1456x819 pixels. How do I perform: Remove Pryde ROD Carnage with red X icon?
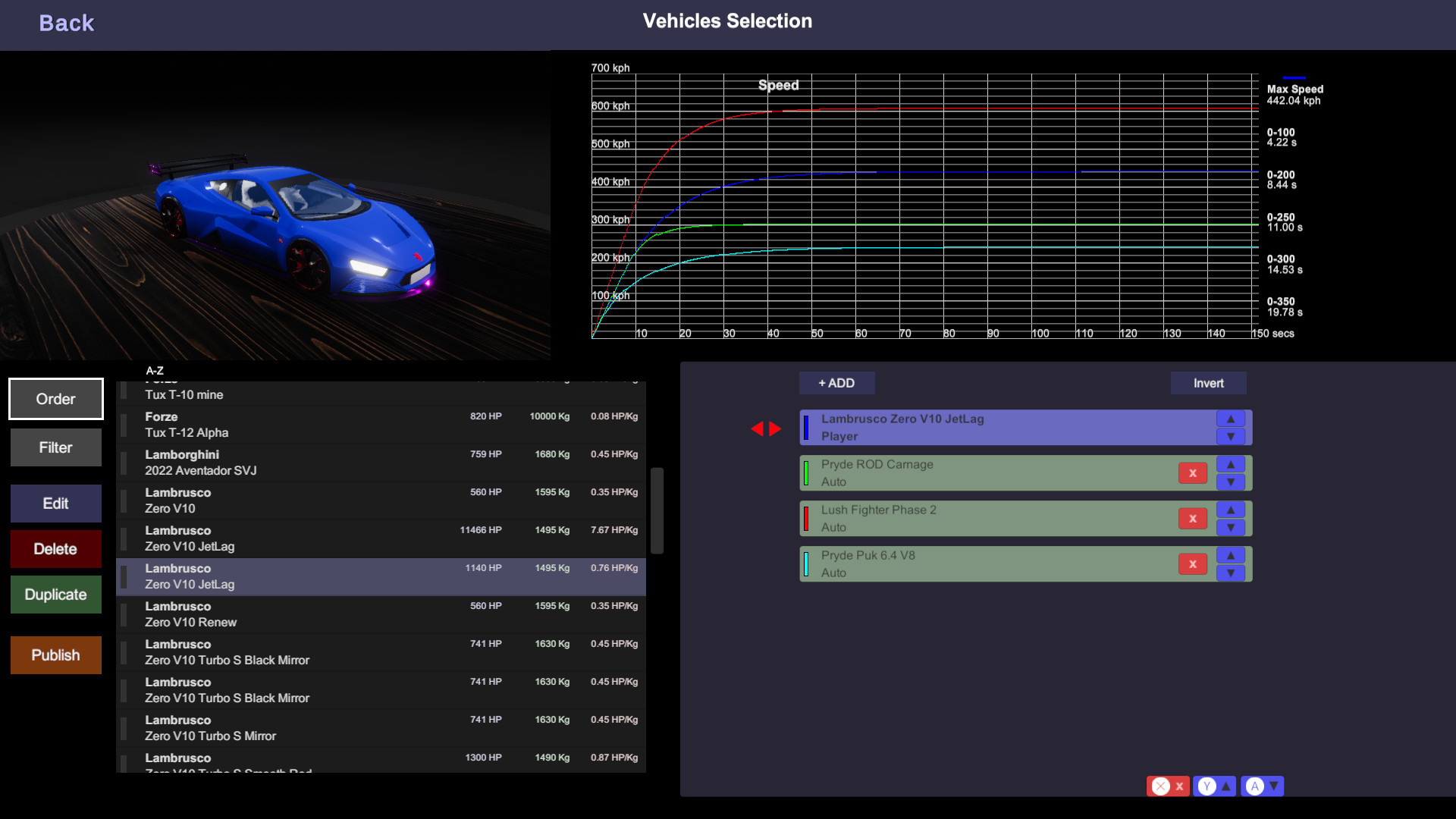tap(1192, 472)
